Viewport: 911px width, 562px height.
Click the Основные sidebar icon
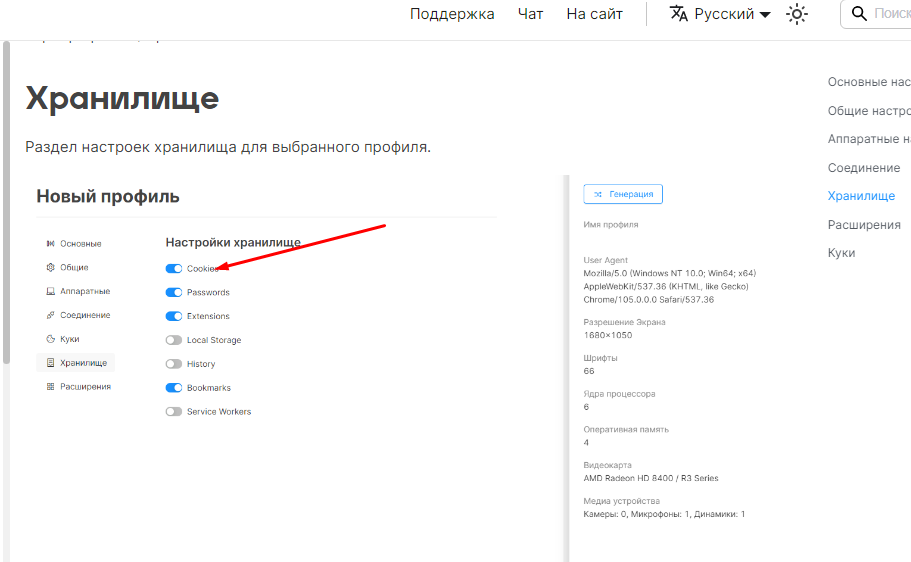(51, 244)
